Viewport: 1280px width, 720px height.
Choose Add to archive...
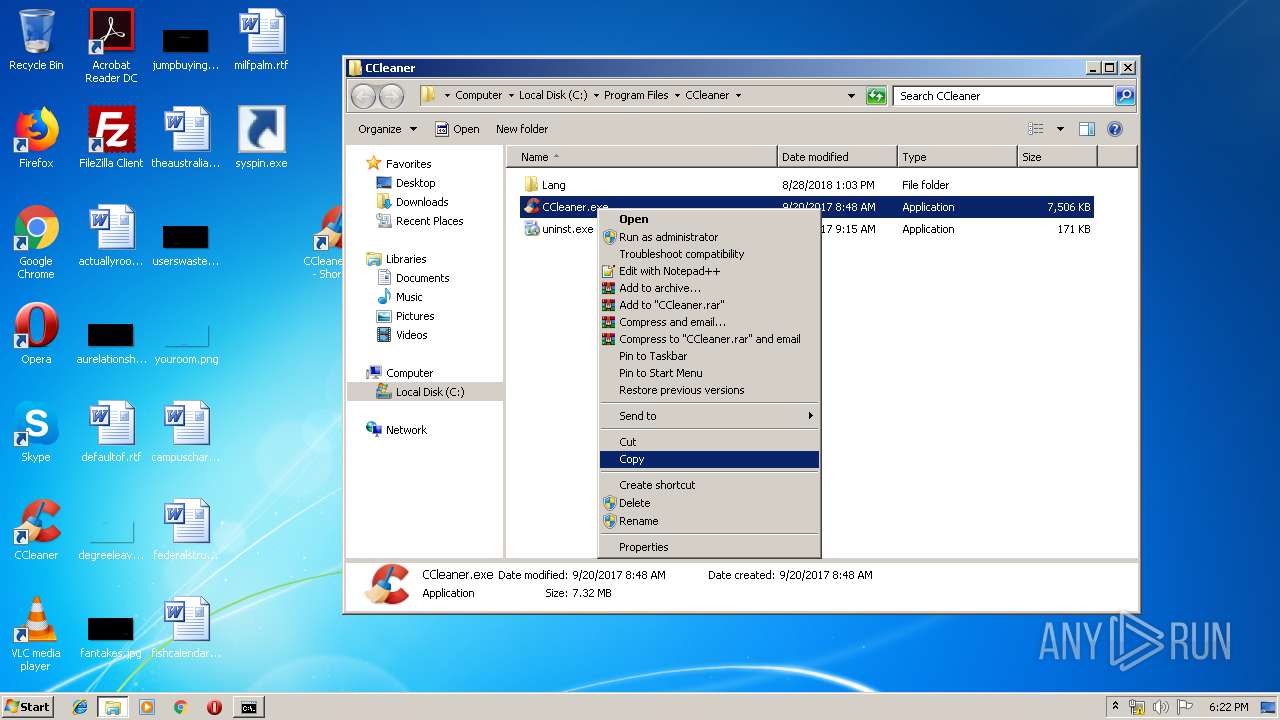pos(709,288)
